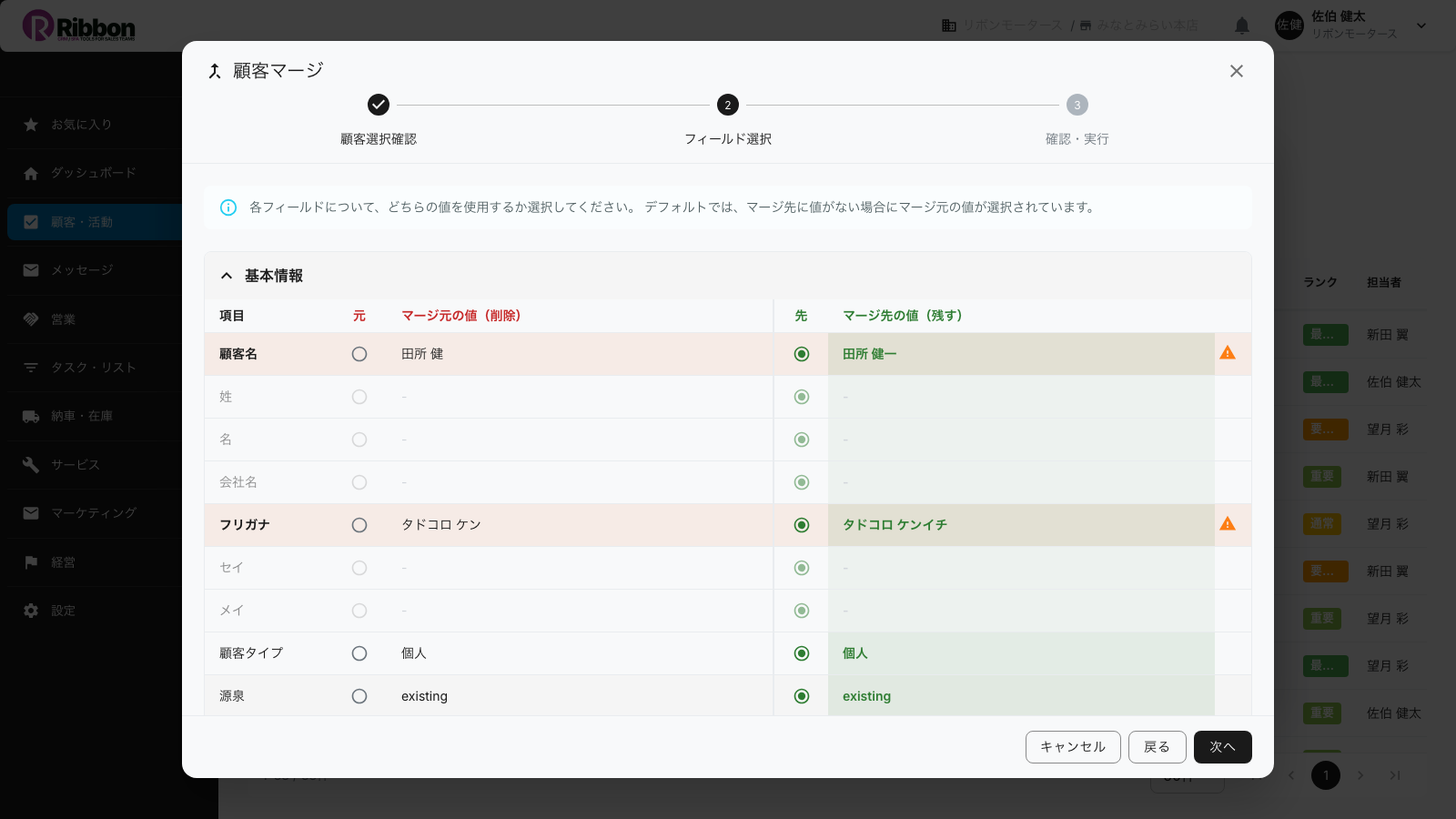The image size is (1456, 819).
Task: Open メッセージ in the sidebar
Action: (95, 270)
